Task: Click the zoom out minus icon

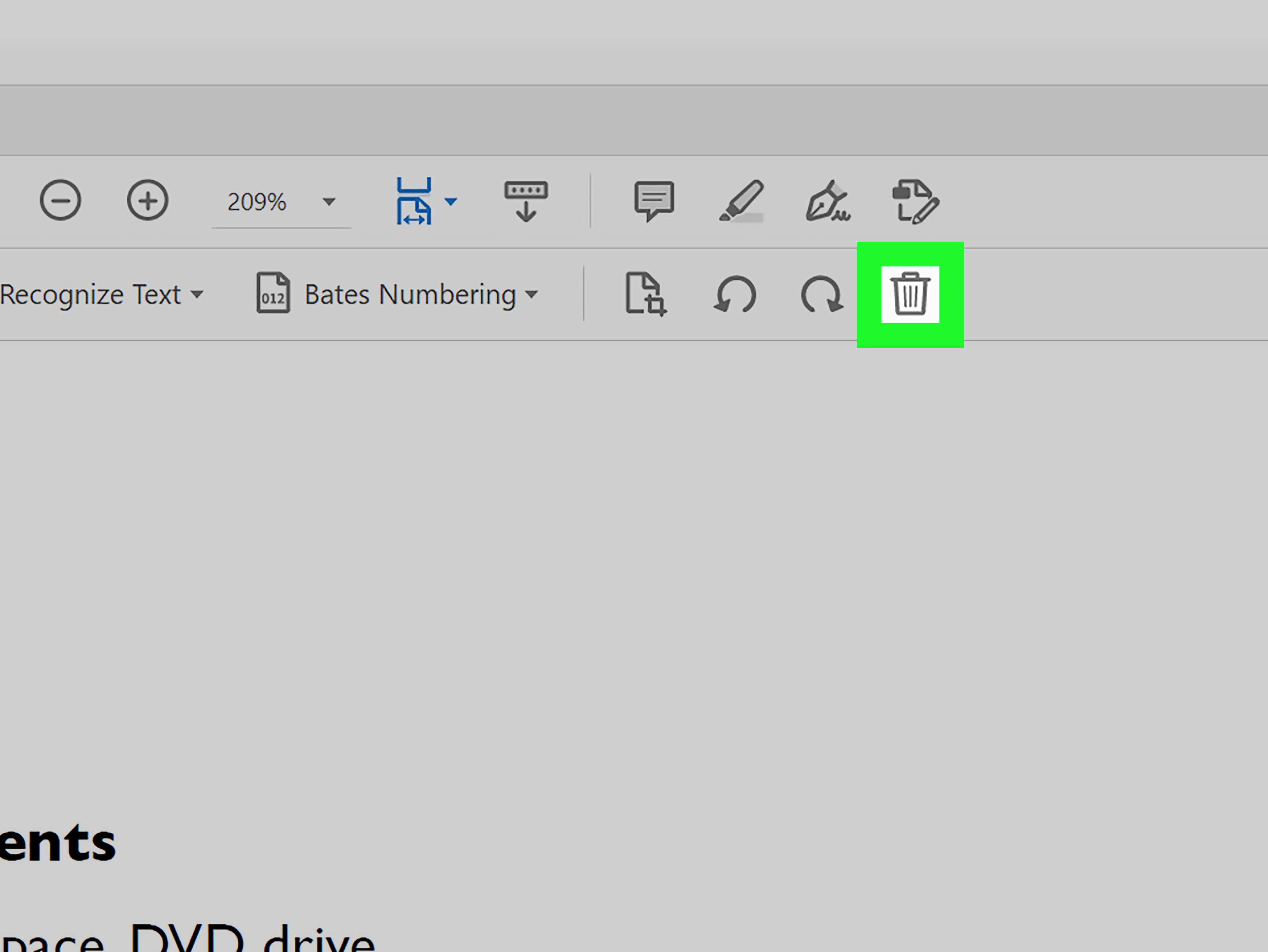Action: 60,200
